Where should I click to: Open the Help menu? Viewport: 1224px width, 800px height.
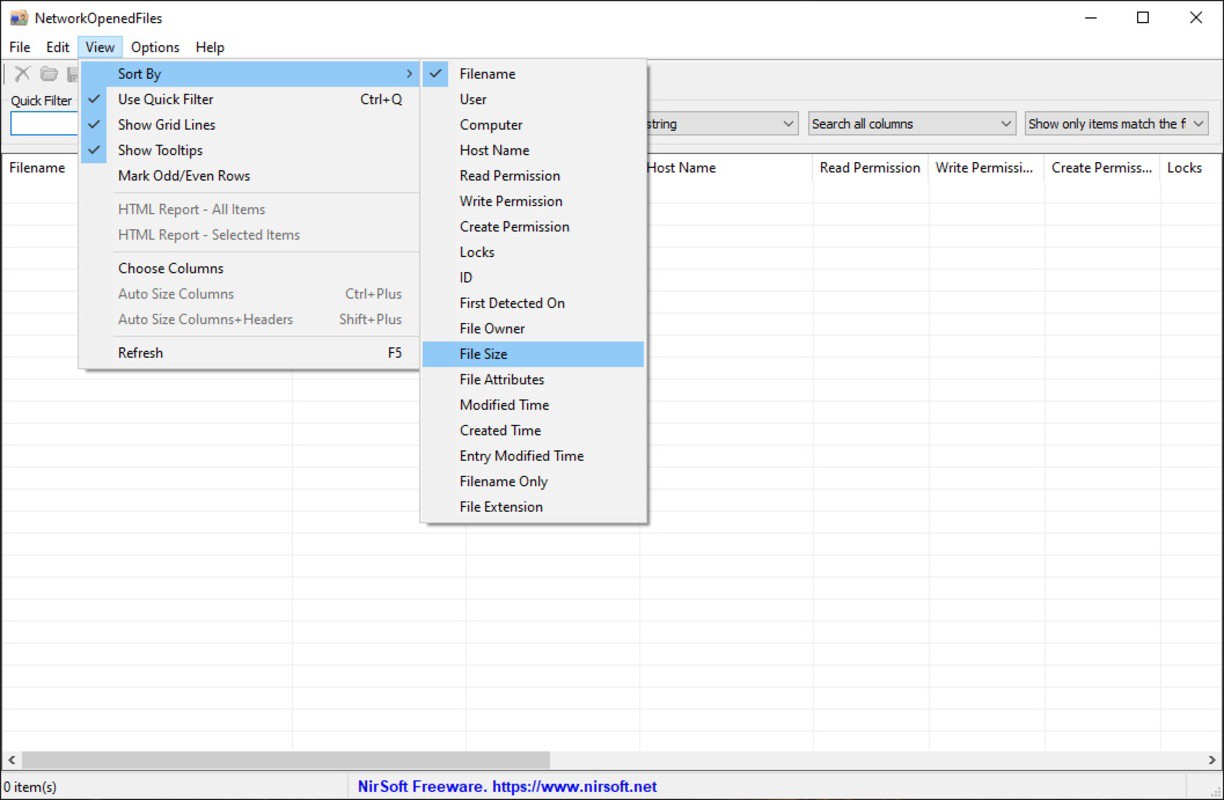210,47
